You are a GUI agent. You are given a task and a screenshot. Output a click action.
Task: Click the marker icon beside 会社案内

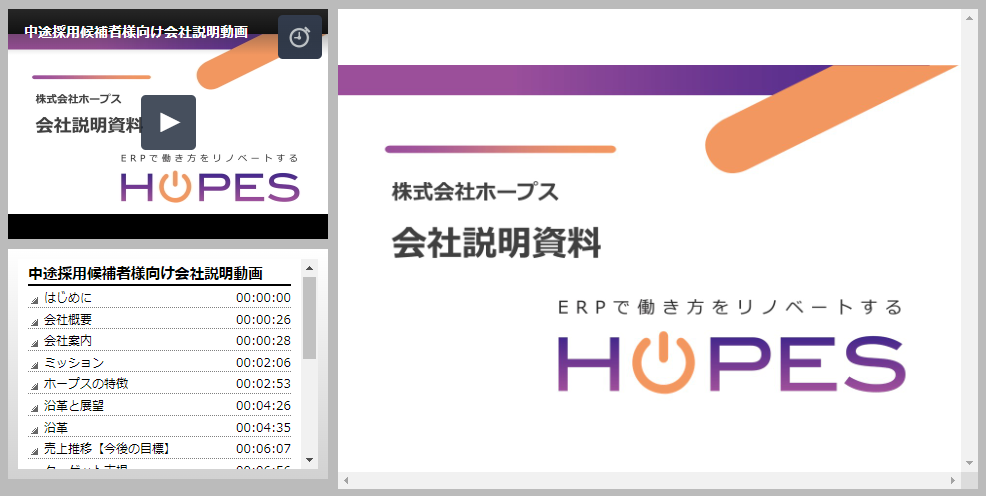[x=35, y=344]
